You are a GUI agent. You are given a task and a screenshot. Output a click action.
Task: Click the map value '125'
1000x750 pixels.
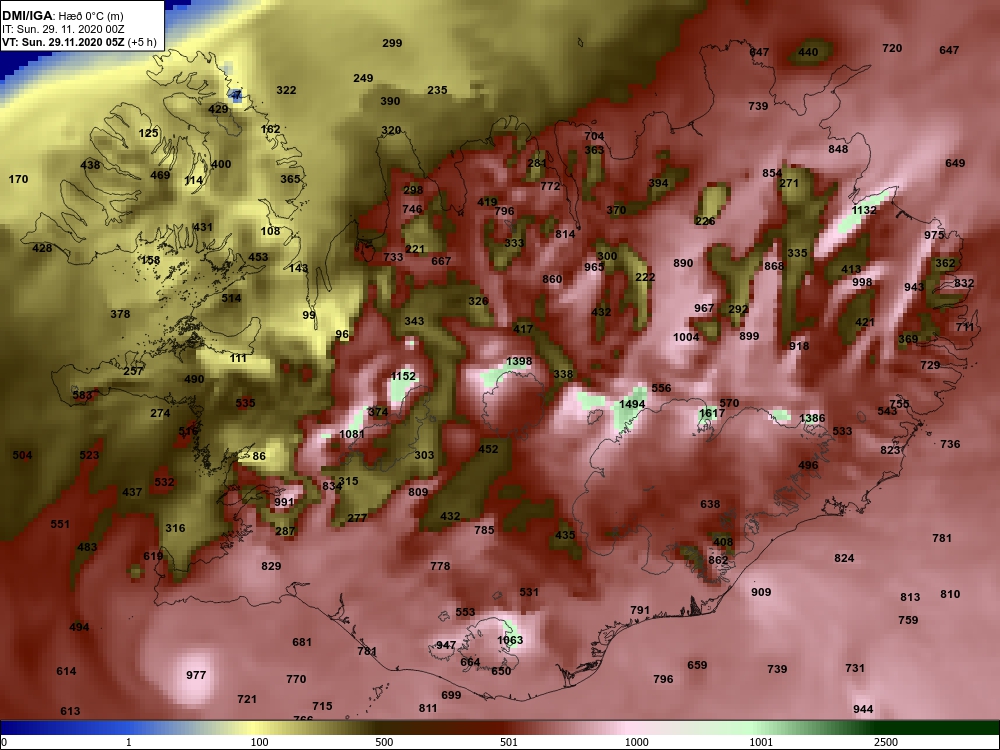148,133
